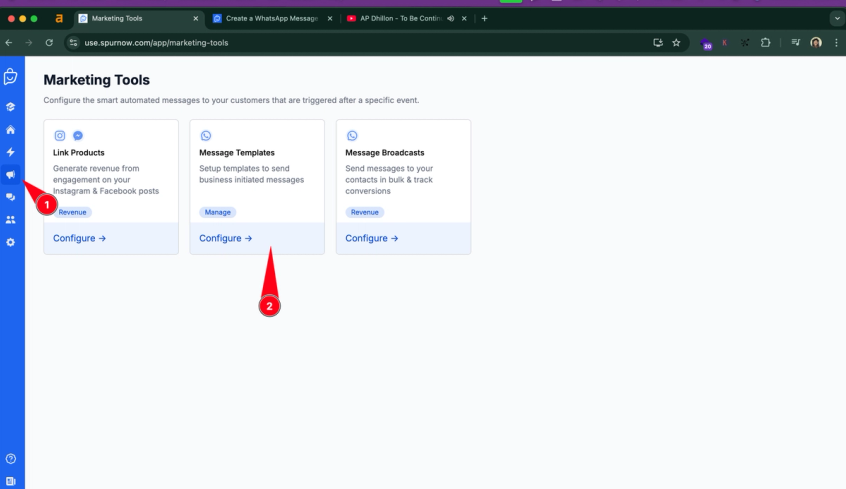846x489 pixels.
Task: Open a new browser tab with plus
Action: (x=485, y=18)
